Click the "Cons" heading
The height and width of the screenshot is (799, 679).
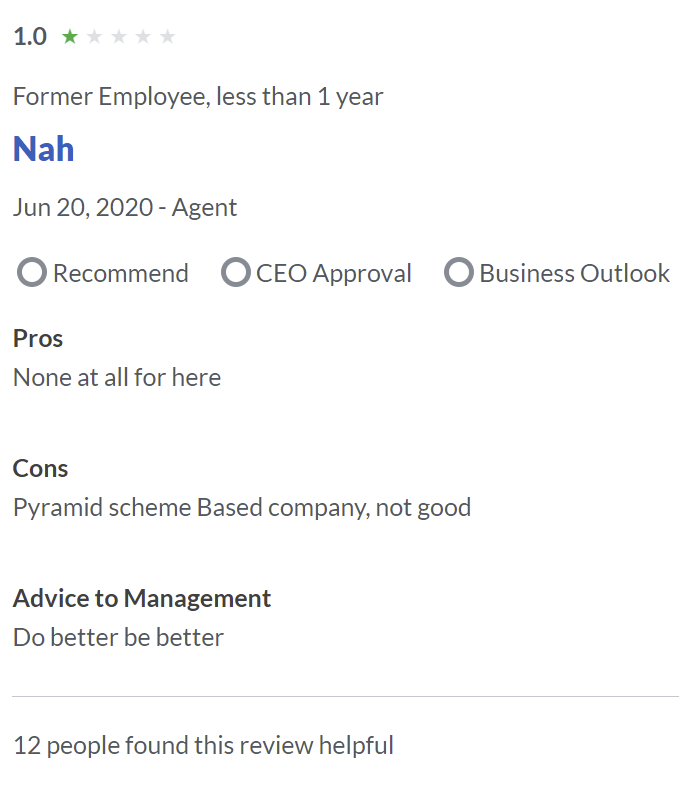coord(41,468)
